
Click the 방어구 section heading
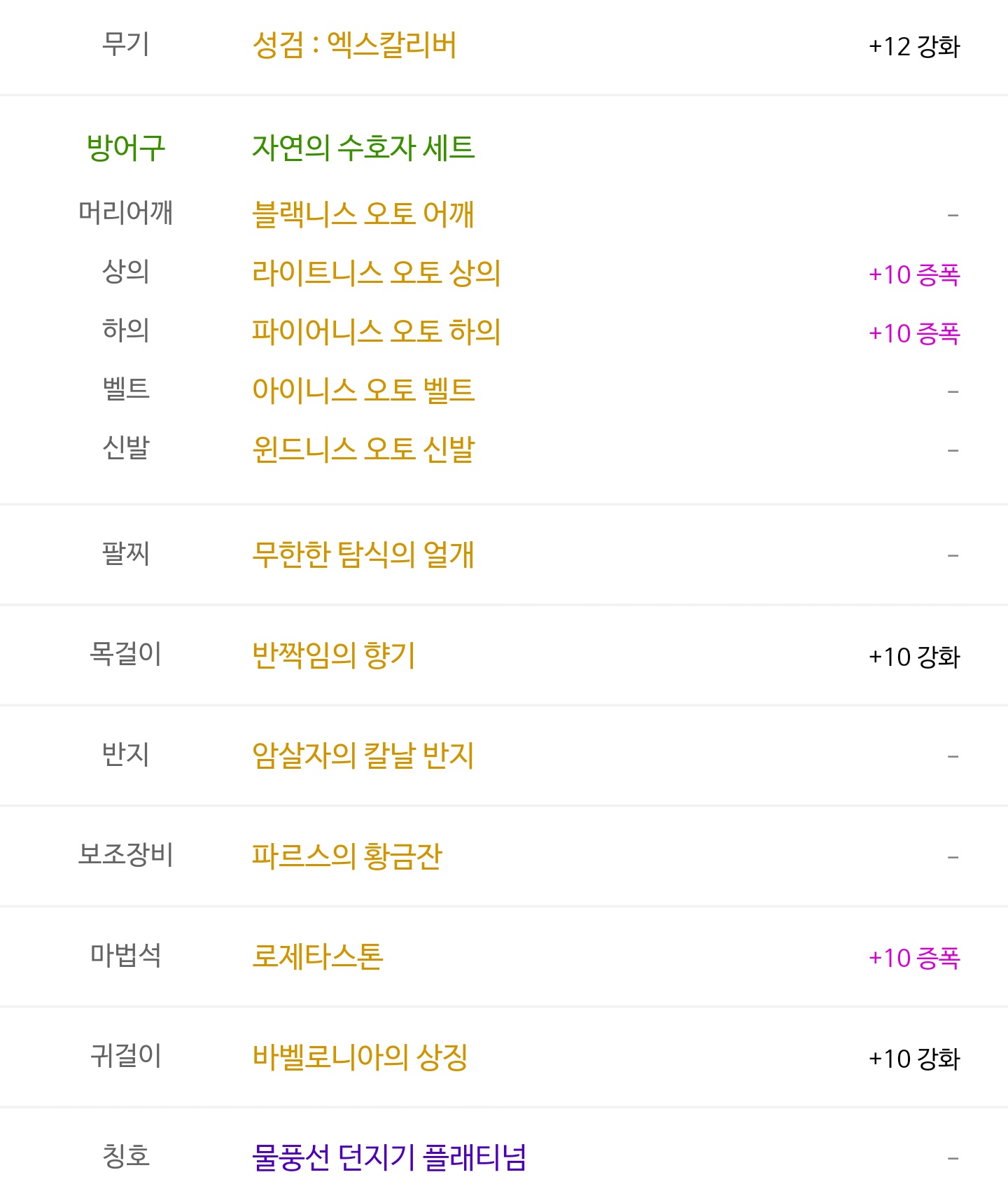tap(126, 148)
